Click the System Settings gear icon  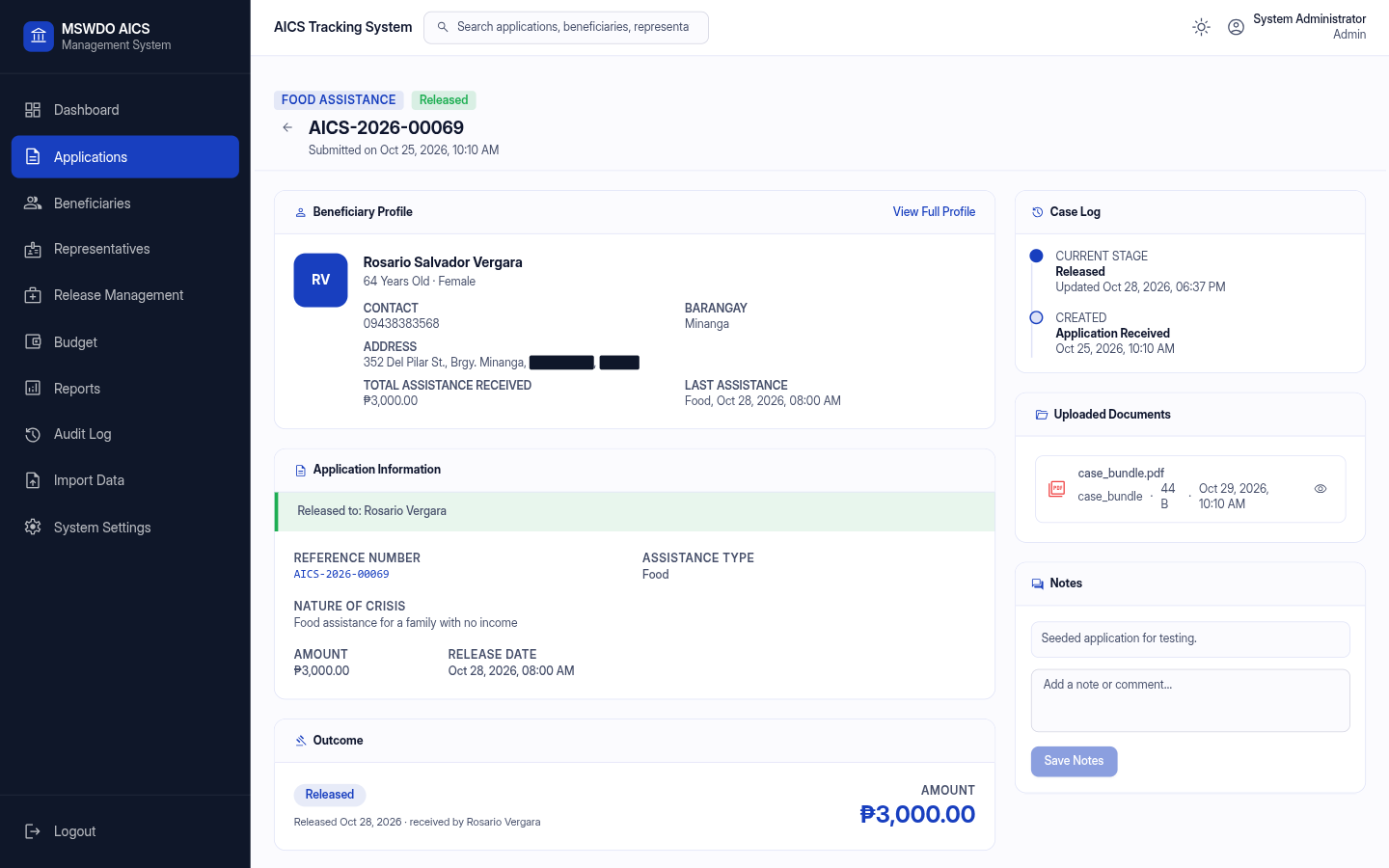33,528
